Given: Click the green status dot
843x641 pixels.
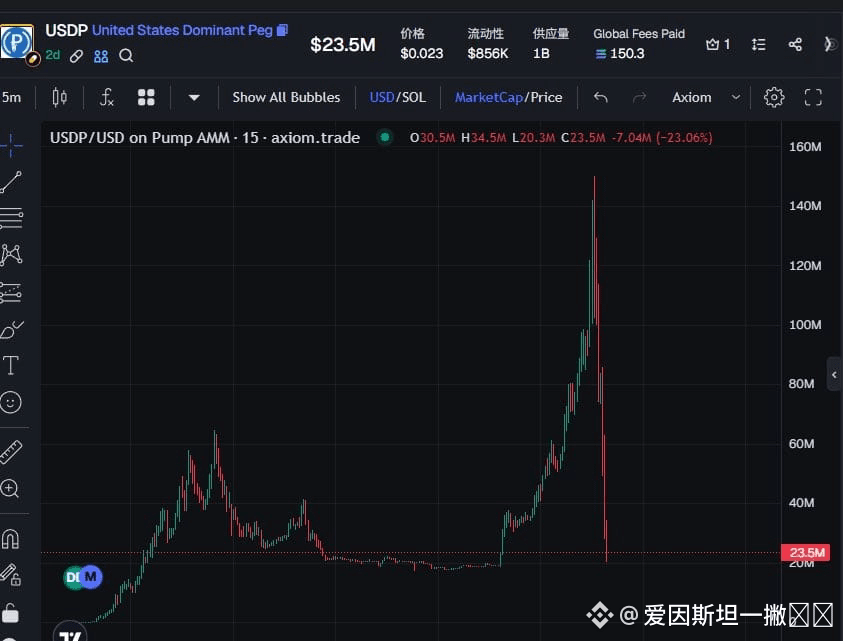Looking at the screenshot, I should tap(384, 137).
